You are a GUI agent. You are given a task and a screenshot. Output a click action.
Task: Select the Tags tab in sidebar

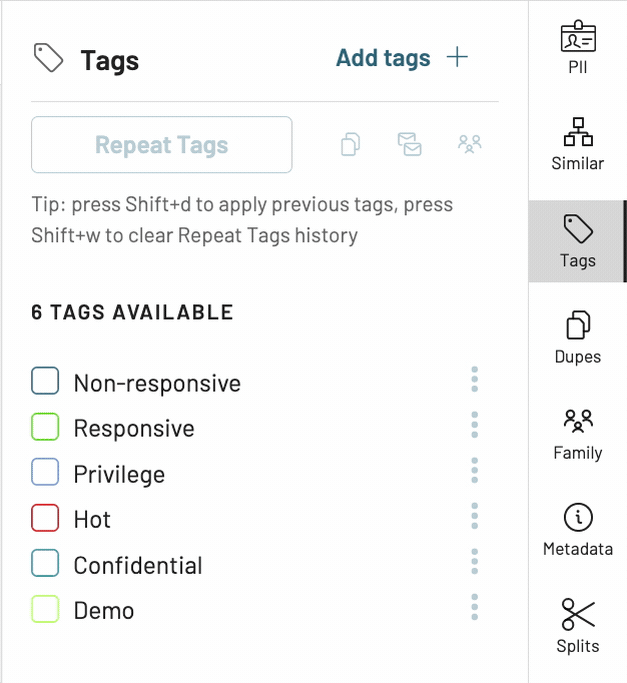click(x=578, y=241)
